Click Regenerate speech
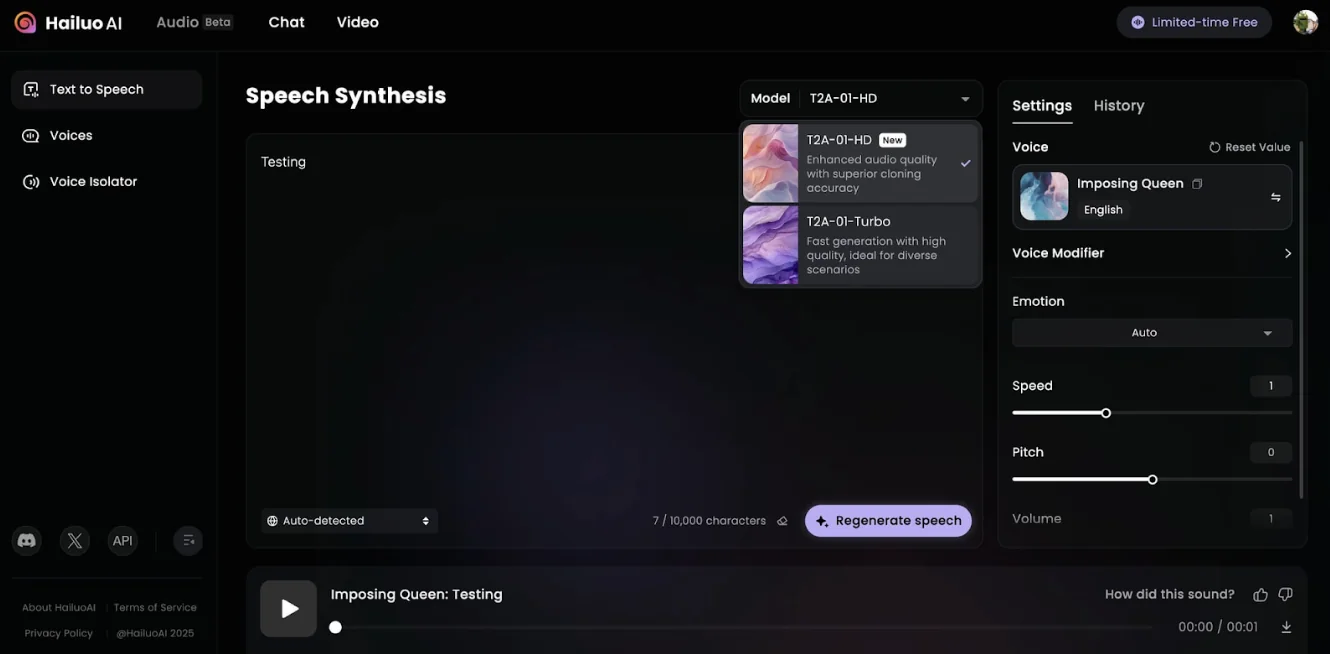The width and height of the screenshot is (1330, 654). point(888,521)
